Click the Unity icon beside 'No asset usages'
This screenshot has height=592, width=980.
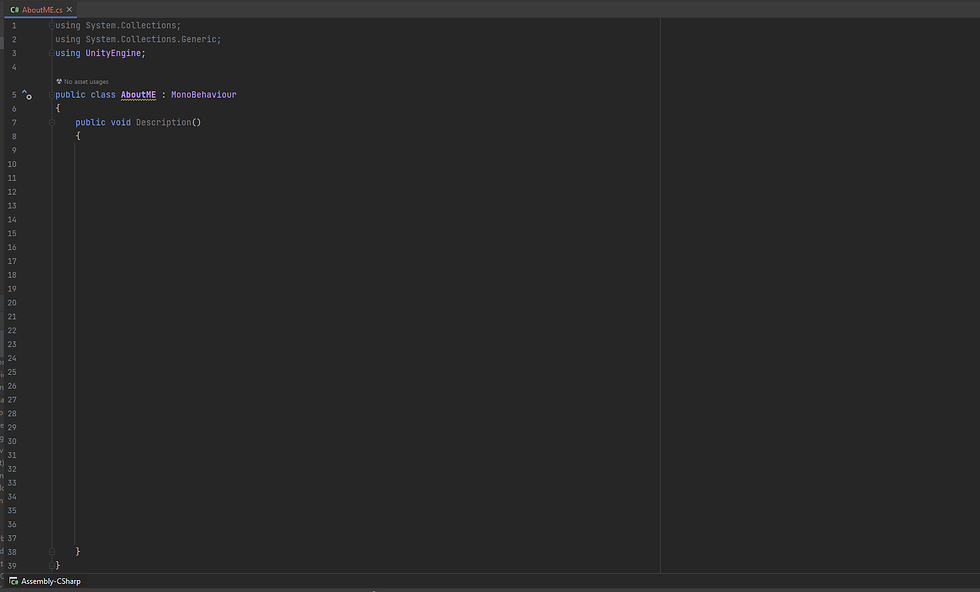[59, 81]
